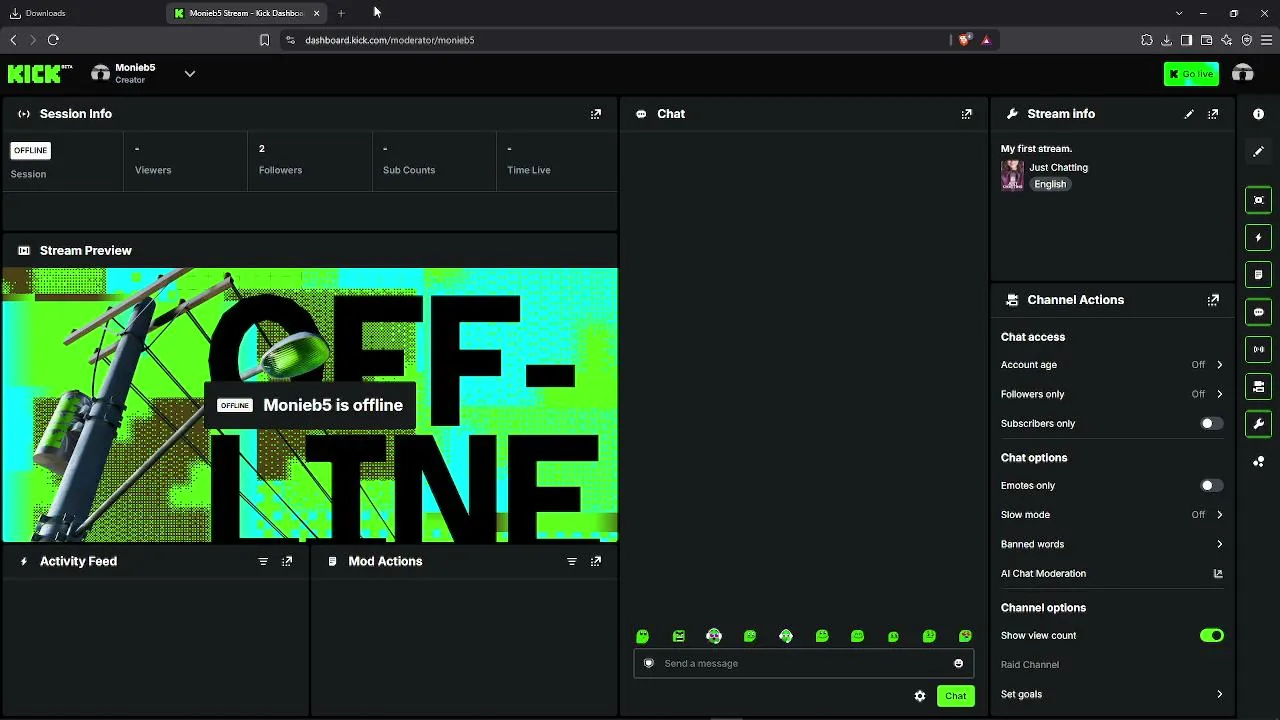The width and height of the screenshot is (1280, 720).
Task: Pop out the Mod Actions panel
Action: click(x=596, y=561)
